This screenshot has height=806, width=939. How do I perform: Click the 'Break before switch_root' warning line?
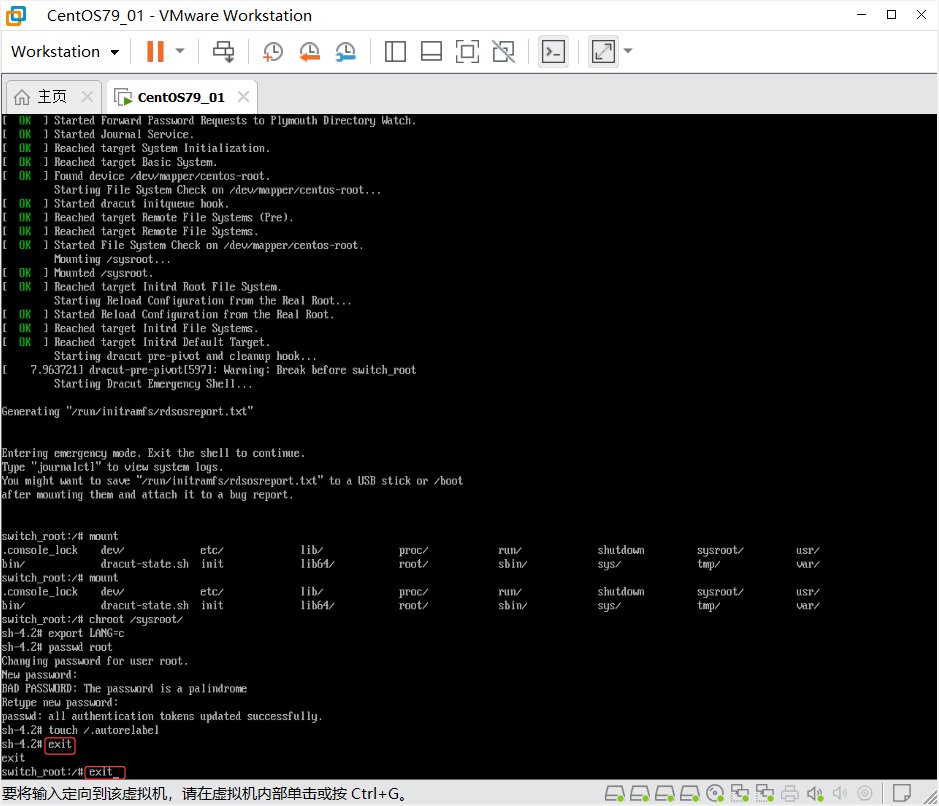209,370
